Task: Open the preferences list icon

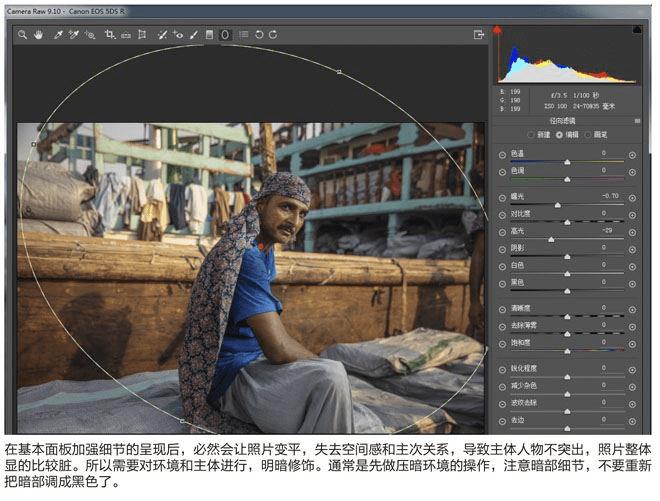Action: 243,35
